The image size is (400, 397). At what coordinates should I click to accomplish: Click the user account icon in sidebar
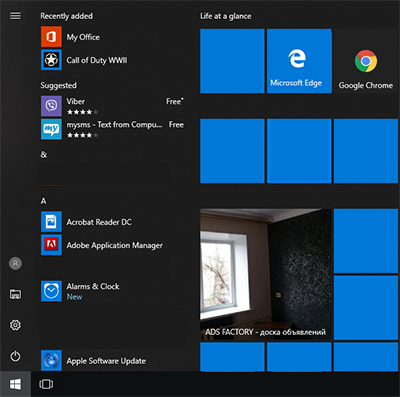pyautogui.click(x=15, y=263)
